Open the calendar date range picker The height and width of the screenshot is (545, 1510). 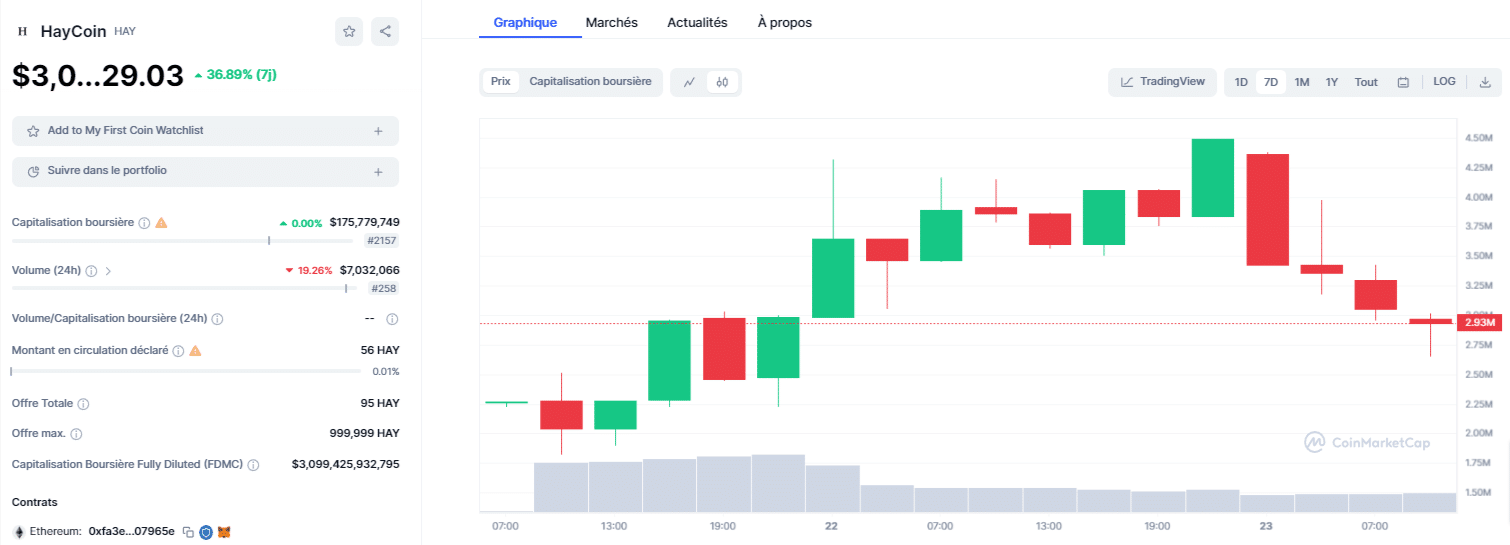[1403, 82]
